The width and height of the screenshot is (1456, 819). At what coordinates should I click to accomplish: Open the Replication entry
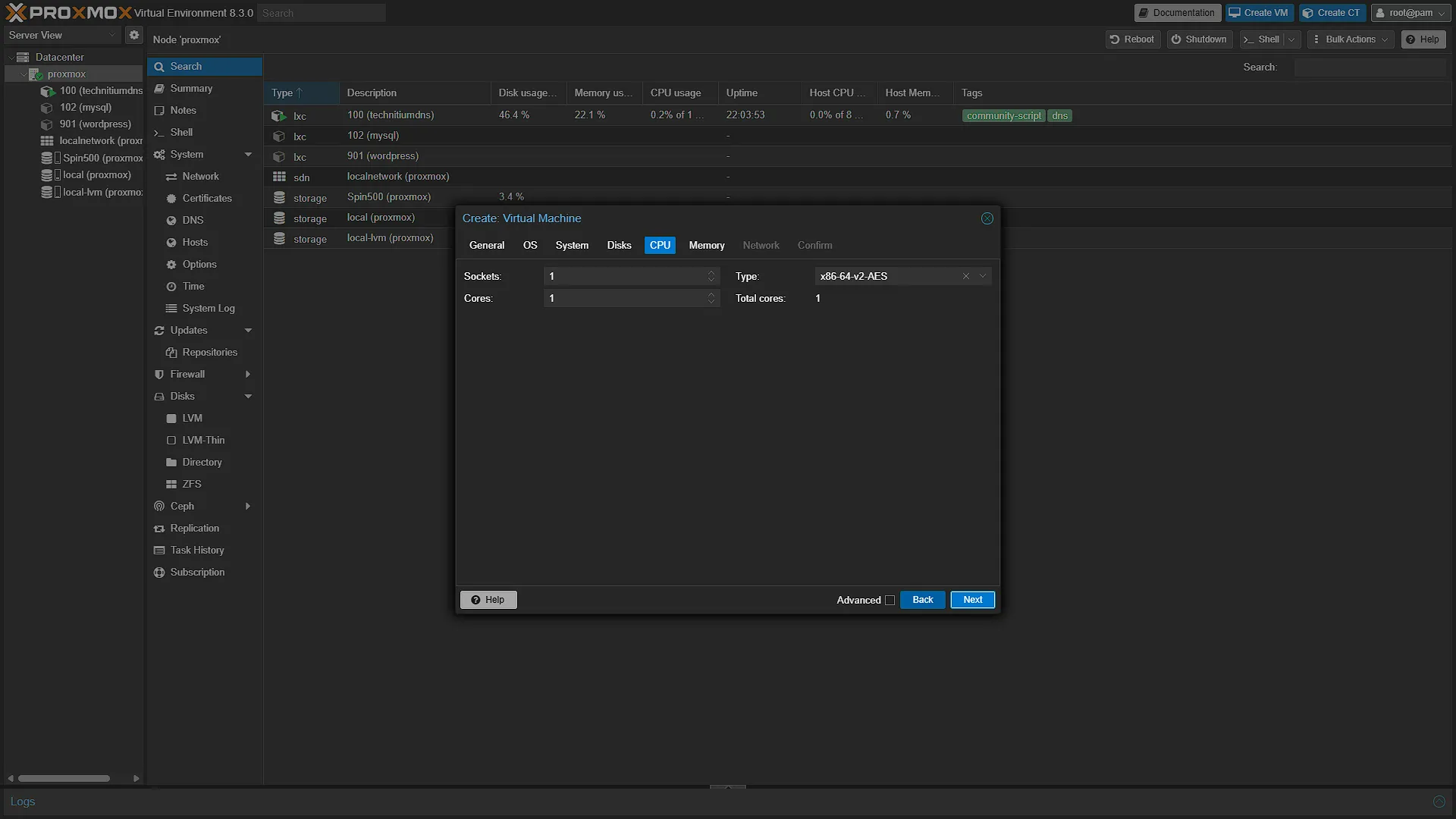205,529
